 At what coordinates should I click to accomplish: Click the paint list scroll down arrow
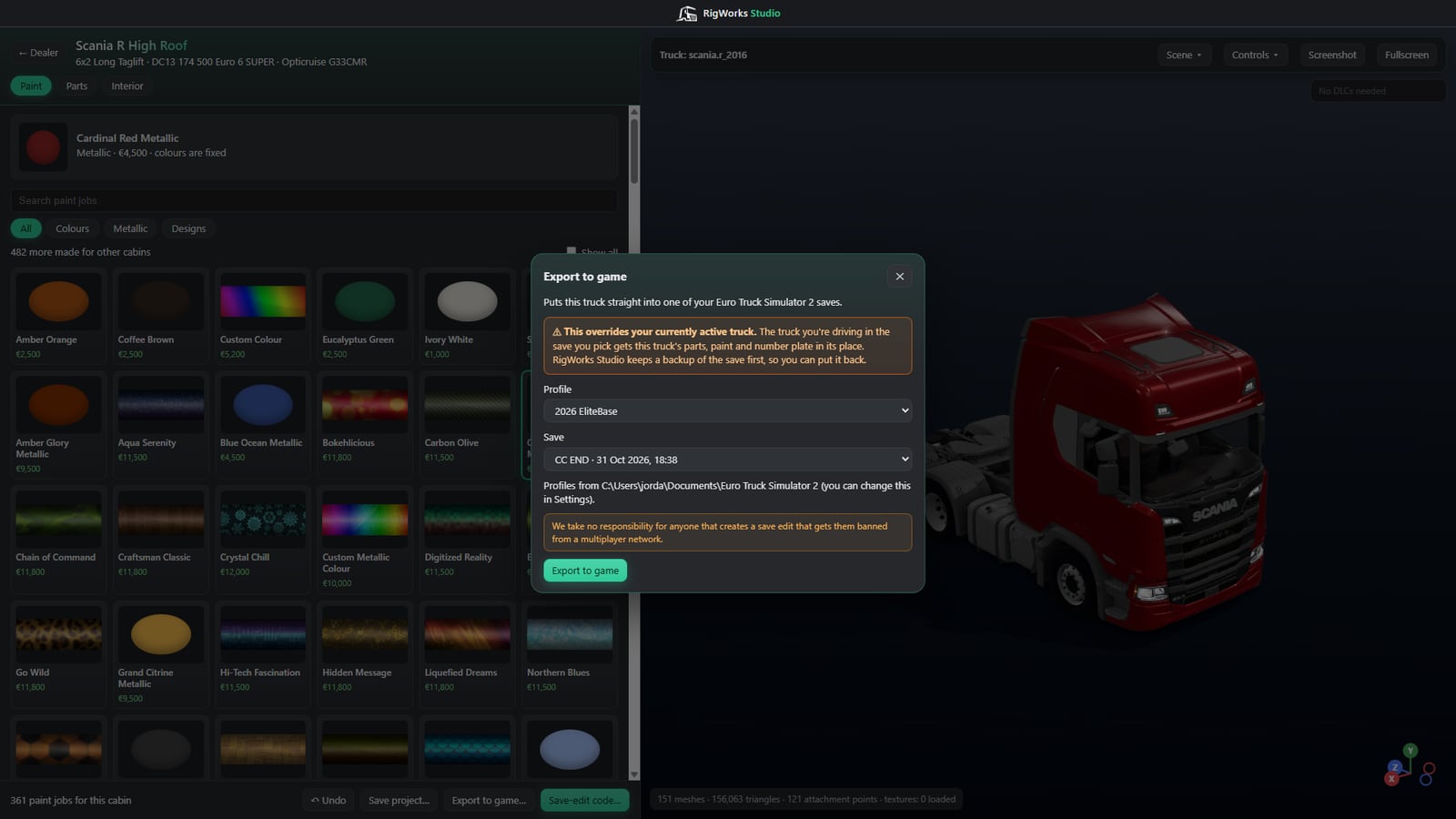point(634,775)
